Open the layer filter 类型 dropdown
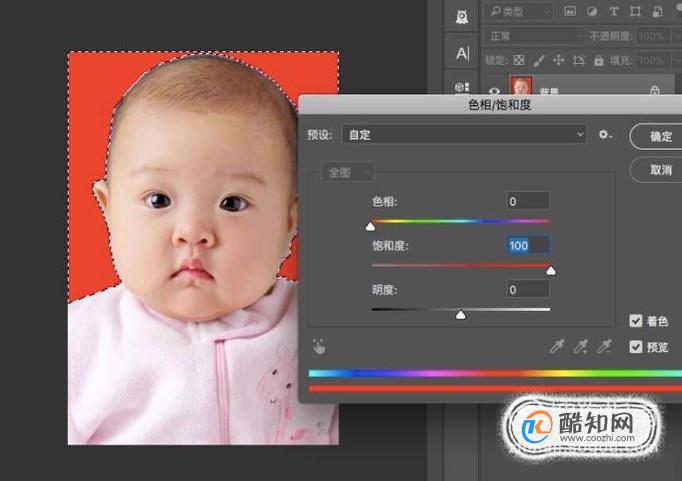 click(x=518, y=12)
